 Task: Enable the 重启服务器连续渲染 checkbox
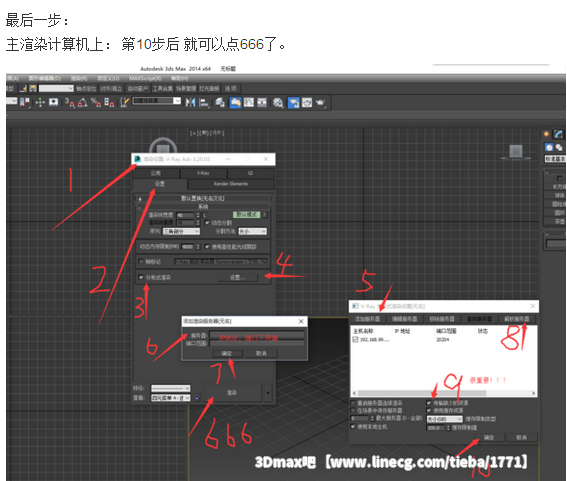pos(353,403)
